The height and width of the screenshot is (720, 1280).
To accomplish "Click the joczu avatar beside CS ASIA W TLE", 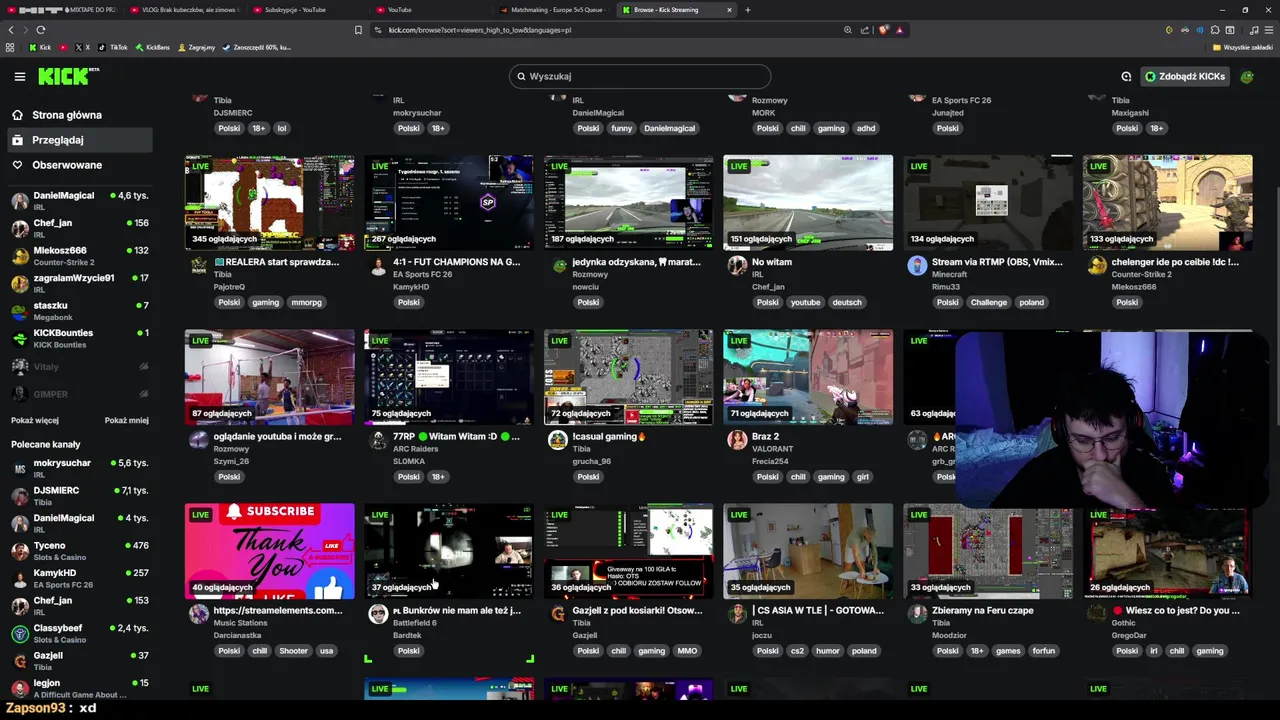I will 737,614.
